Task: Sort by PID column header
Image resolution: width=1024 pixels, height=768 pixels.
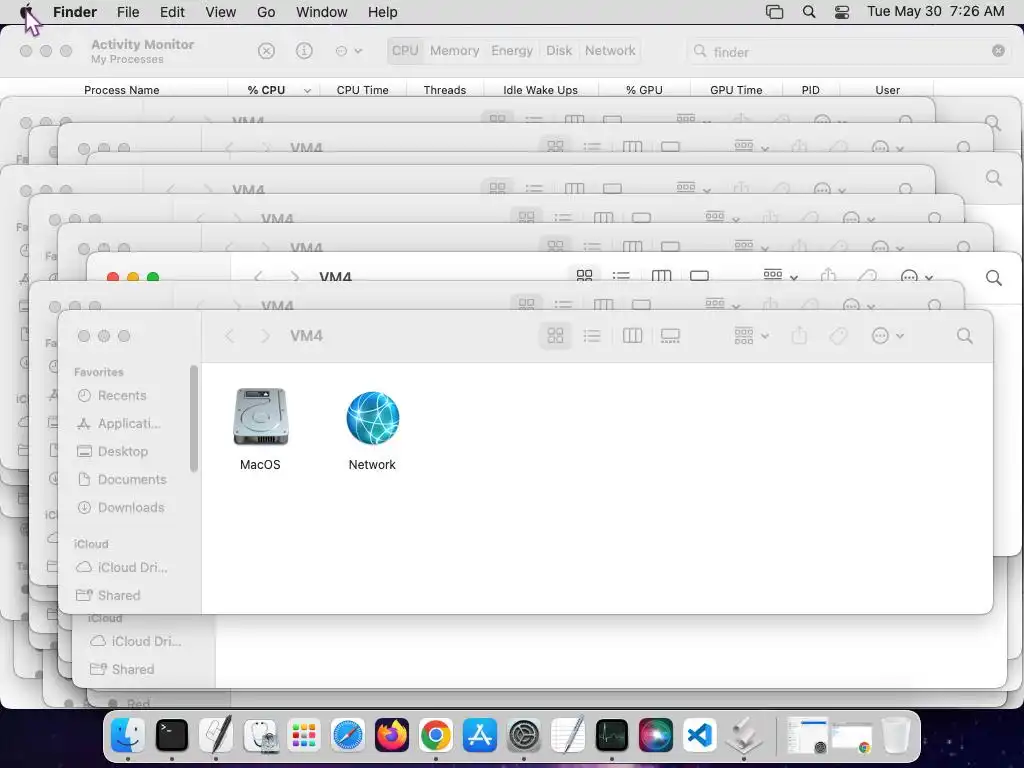Action: point(810,90)
